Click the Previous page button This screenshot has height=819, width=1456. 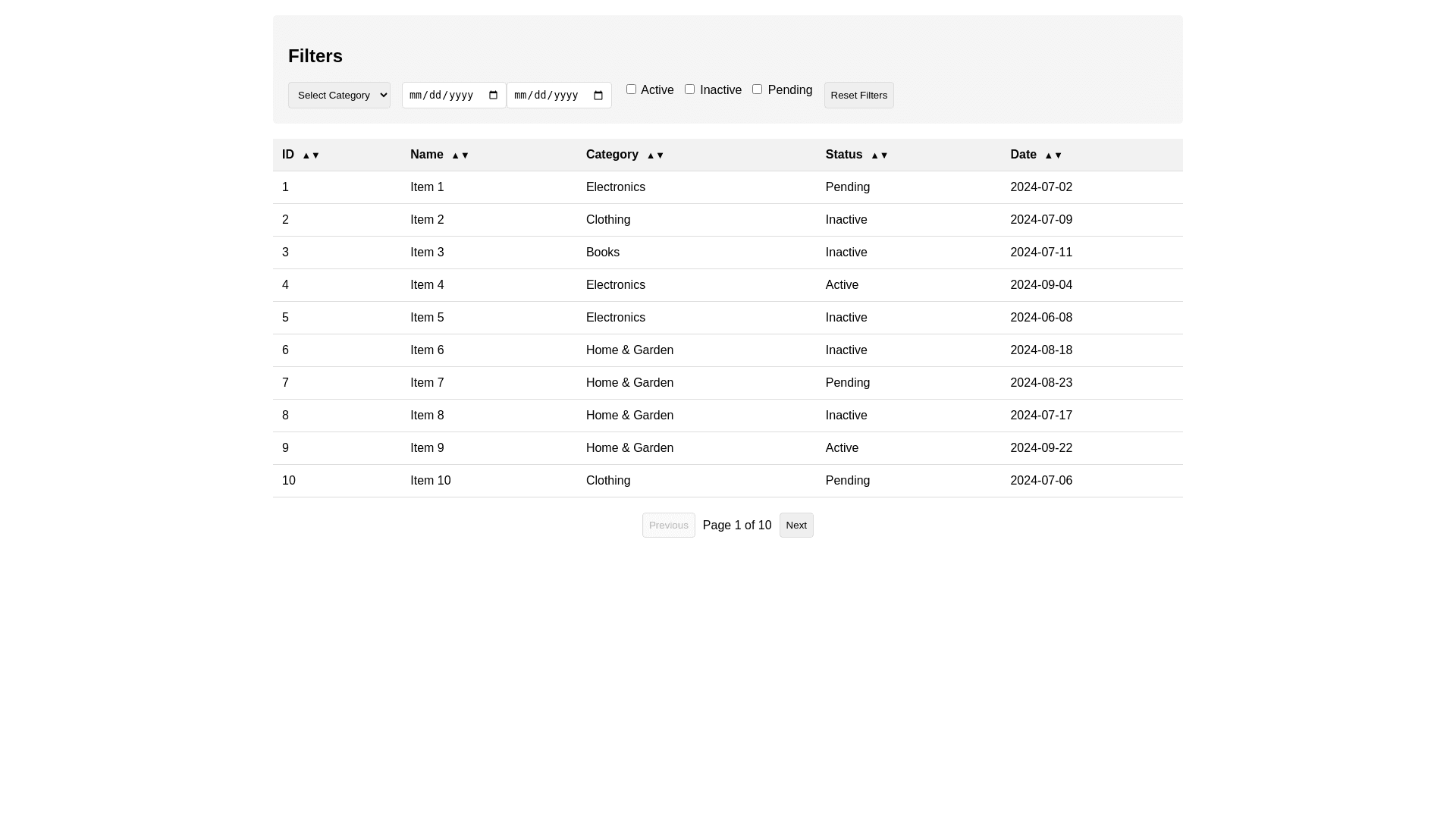pos(668,526)
